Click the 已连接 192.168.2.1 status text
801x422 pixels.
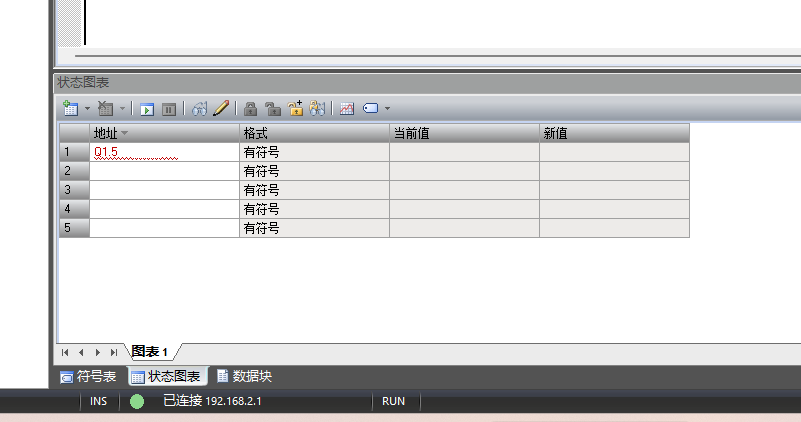point(213,401)
